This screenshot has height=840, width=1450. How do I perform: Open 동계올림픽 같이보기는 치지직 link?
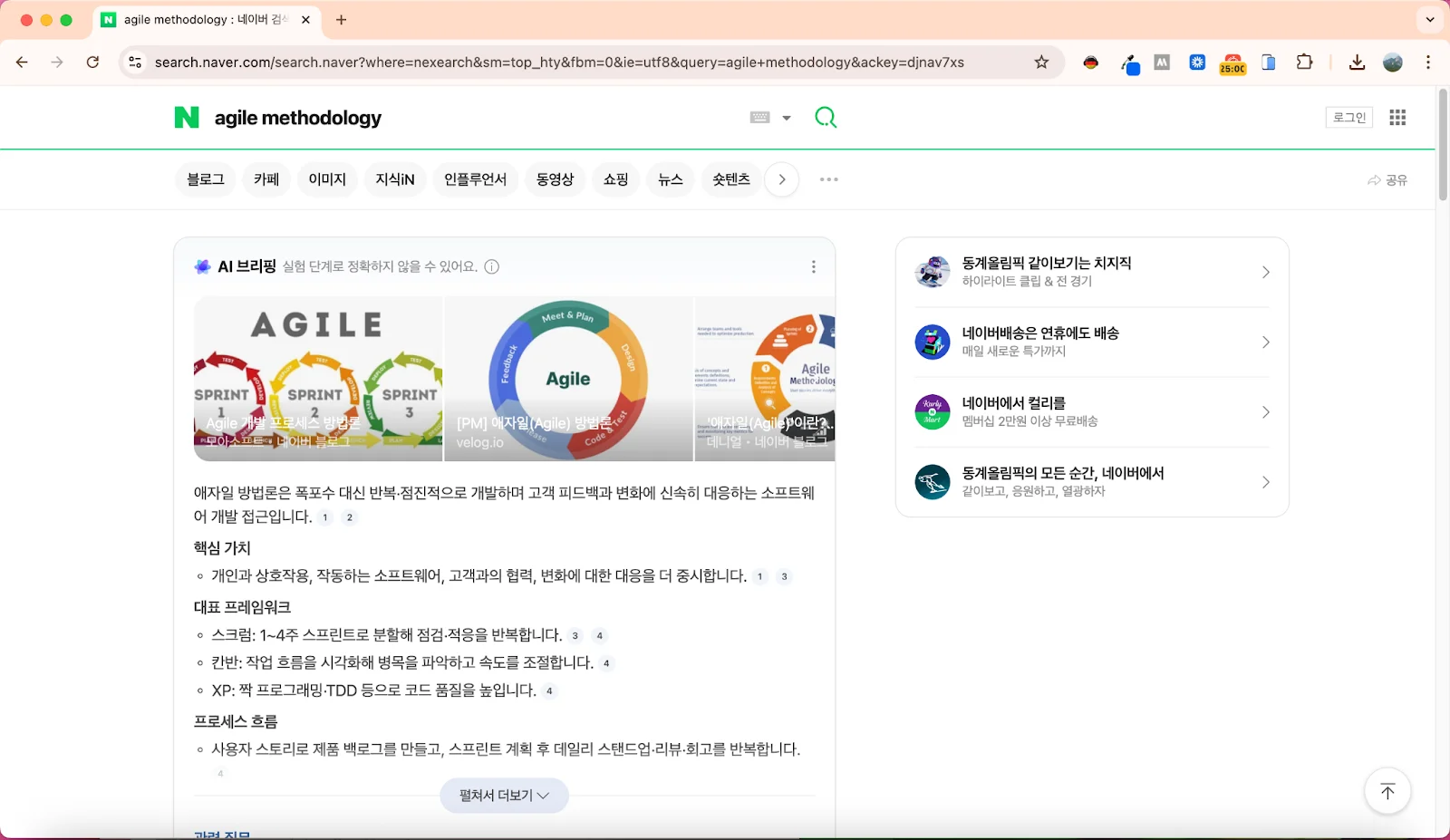[x=1047, y=263]
